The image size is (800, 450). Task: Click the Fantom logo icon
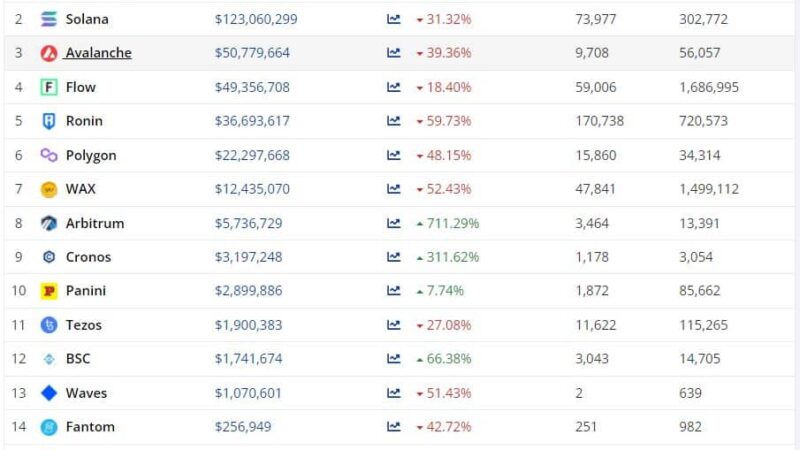pos(49,427)
